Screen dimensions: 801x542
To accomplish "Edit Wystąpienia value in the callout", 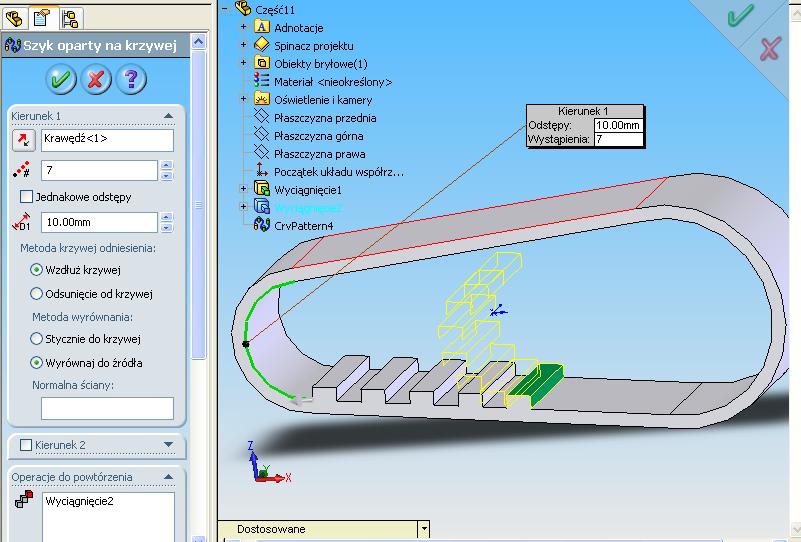I will click(x=618, y=139).
